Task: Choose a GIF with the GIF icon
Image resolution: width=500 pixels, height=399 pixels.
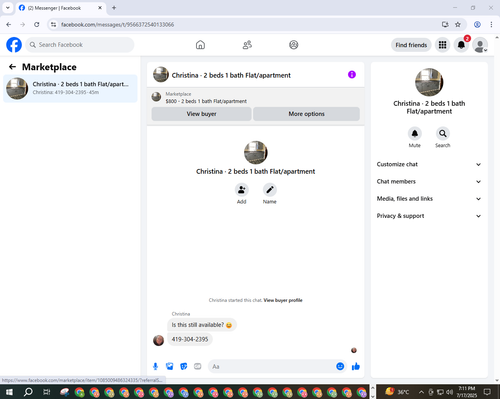Action: tap(198, 366)
